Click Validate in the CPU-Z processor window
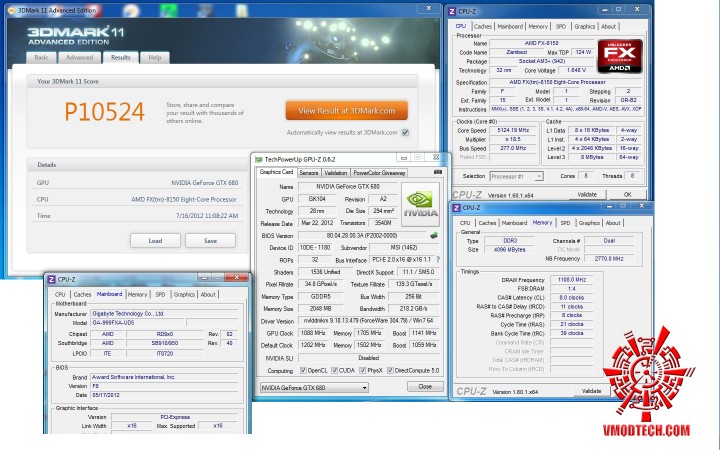Screen dimensions: 720x450 point(587,194)
